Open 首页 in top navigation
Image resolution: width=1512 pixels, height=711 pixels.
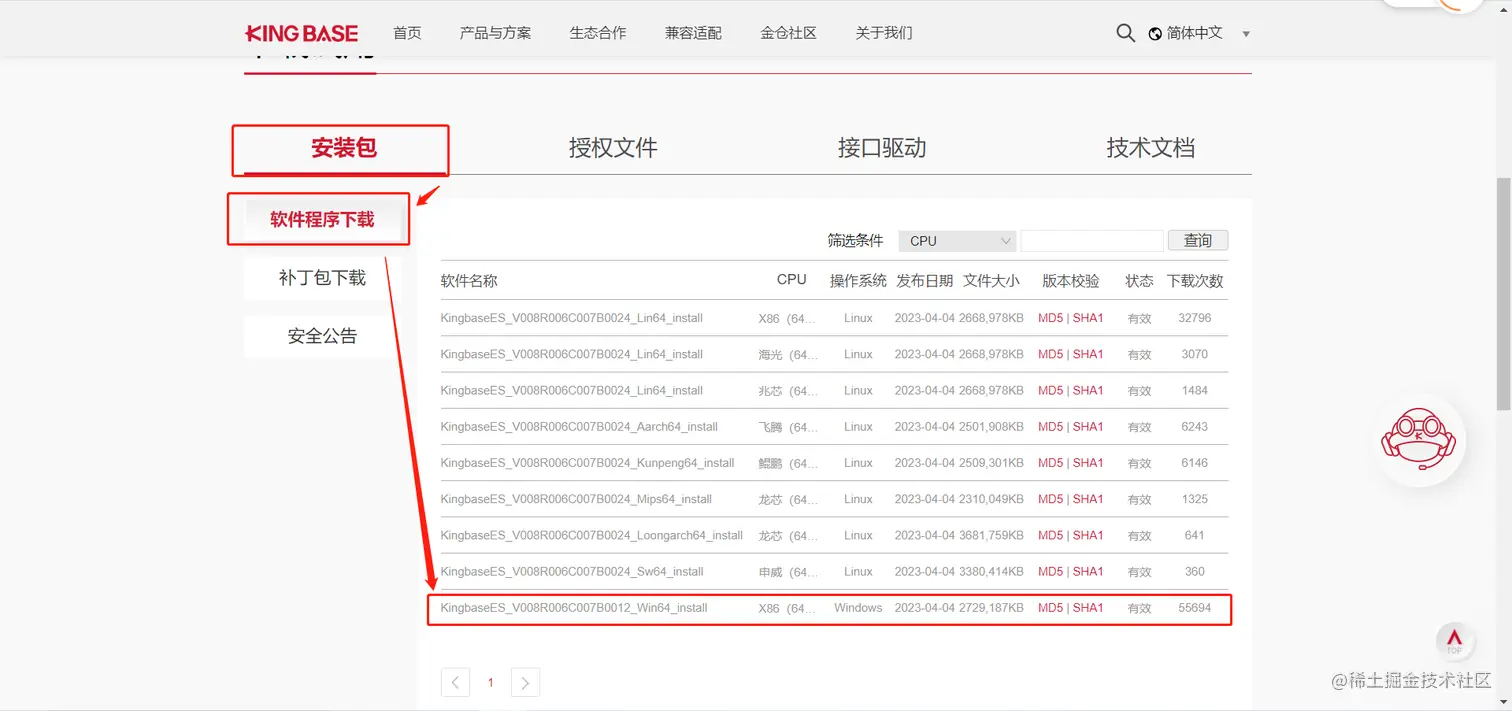pyautogui.click(x=407, y=33)
